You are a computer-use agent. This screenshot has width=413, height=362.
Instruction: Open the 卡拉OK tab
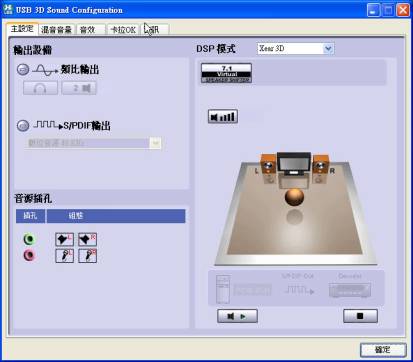point(123,30)
